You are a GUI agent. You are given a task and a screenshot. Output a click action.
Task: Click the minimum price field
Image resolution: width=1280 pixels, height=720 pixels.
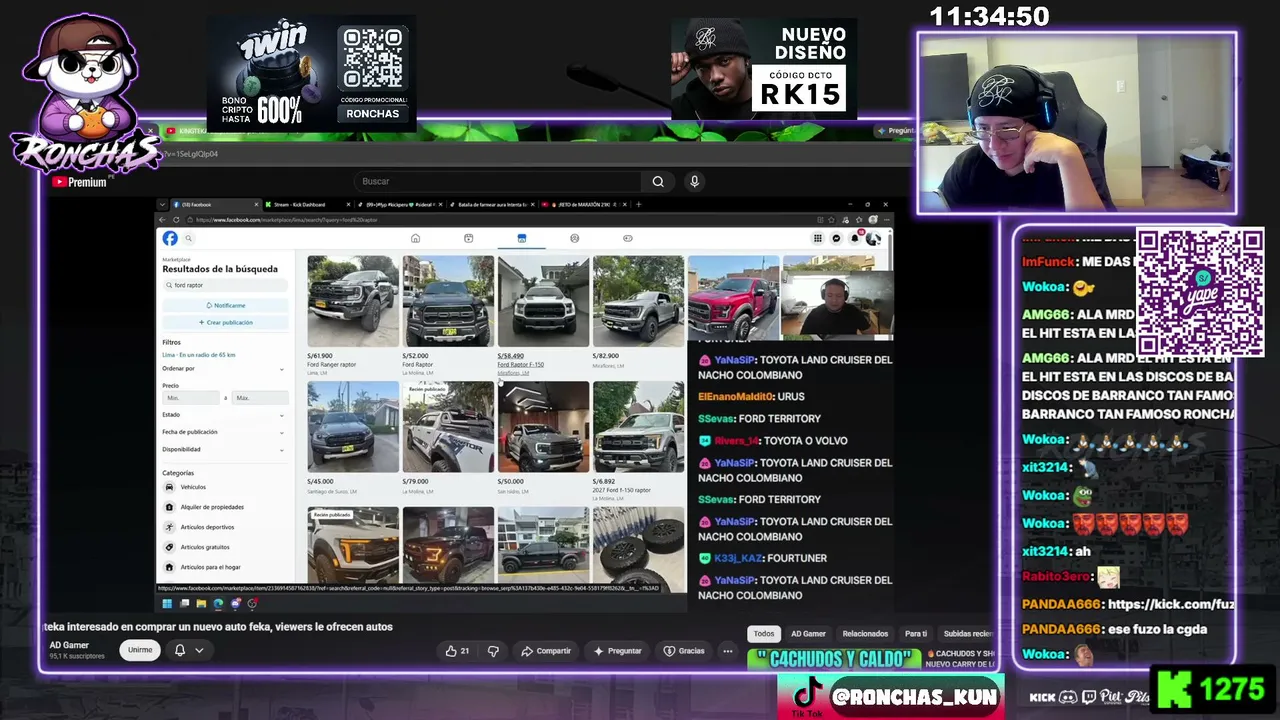[x=191, y=398]
